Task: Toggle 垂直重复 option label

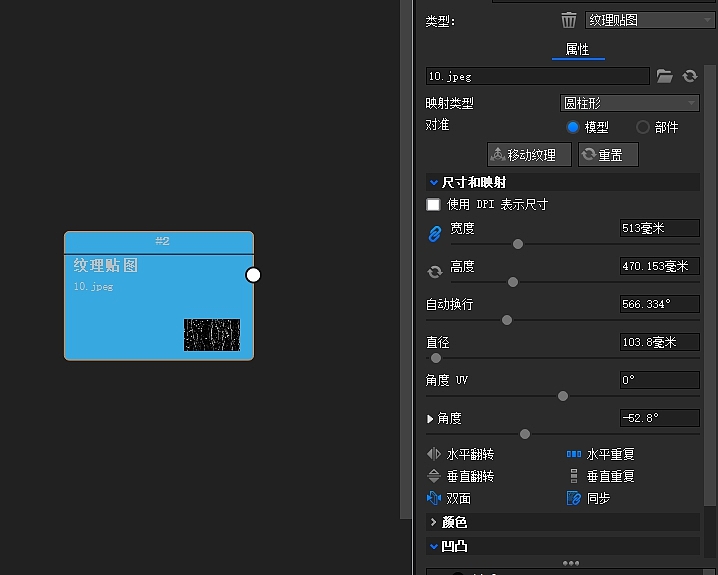Action: [610, 476]
